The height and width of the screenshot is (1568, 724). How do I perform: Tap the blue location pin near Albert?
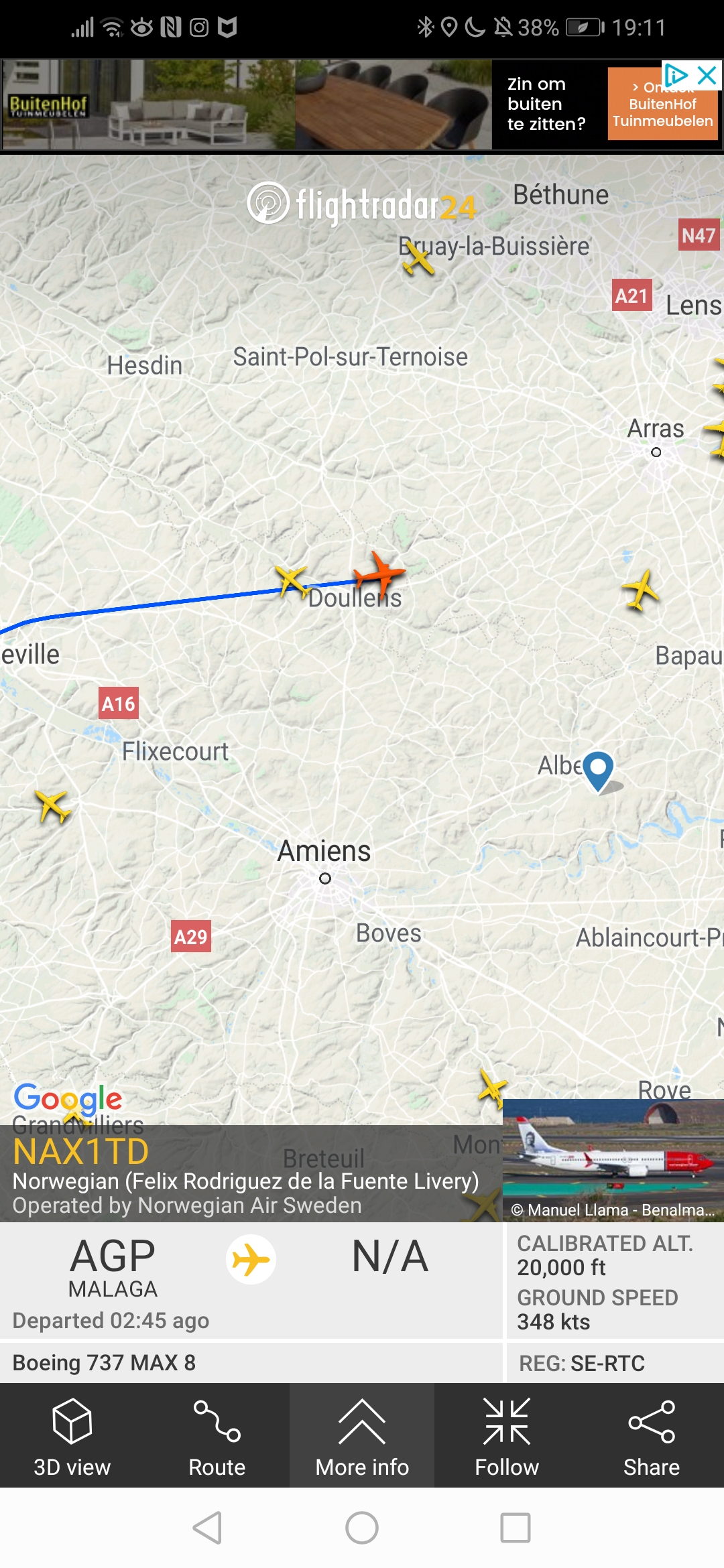(599, 771)
